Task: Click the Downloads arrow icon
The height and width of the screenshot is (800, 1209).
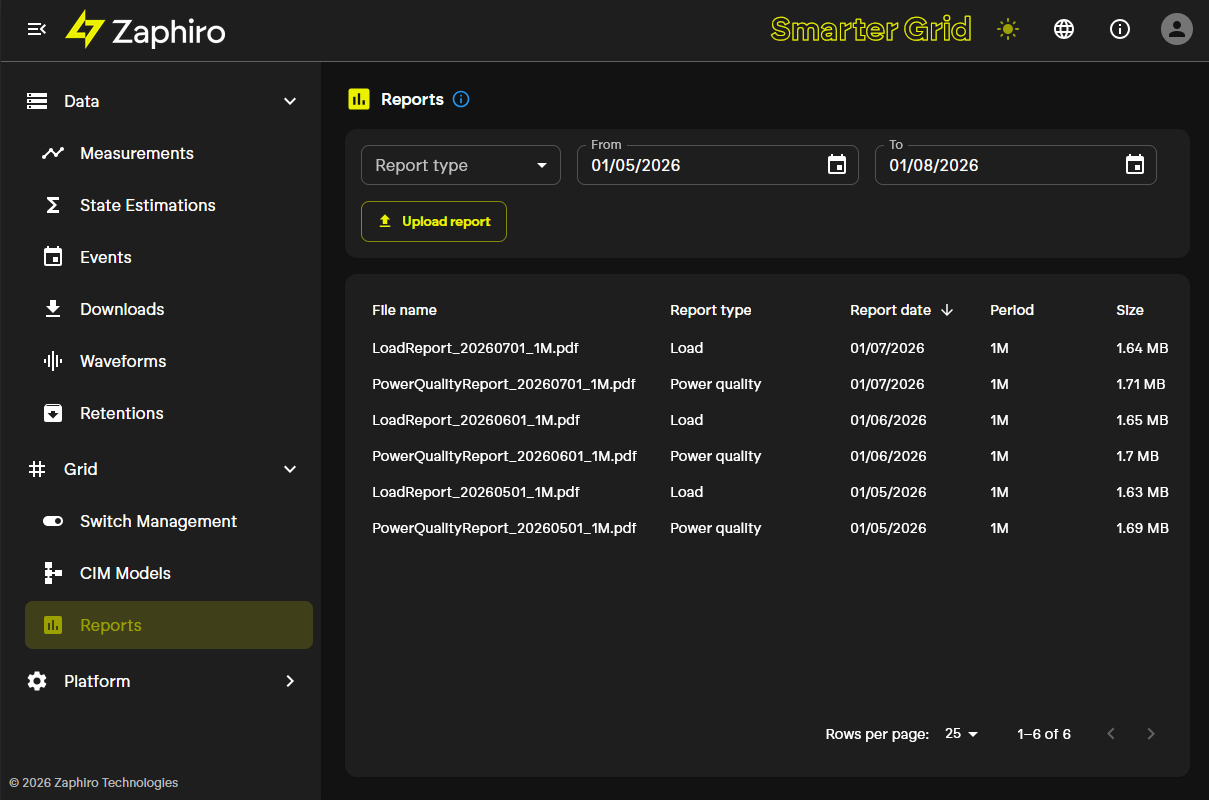Action: point(53,309)
